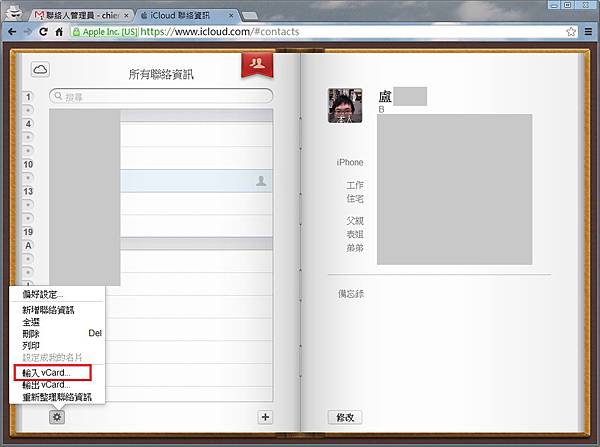Choose 重新整理聯絡資訊 from the menu
The width and height of the screenshot is (600, 447).
57,397
